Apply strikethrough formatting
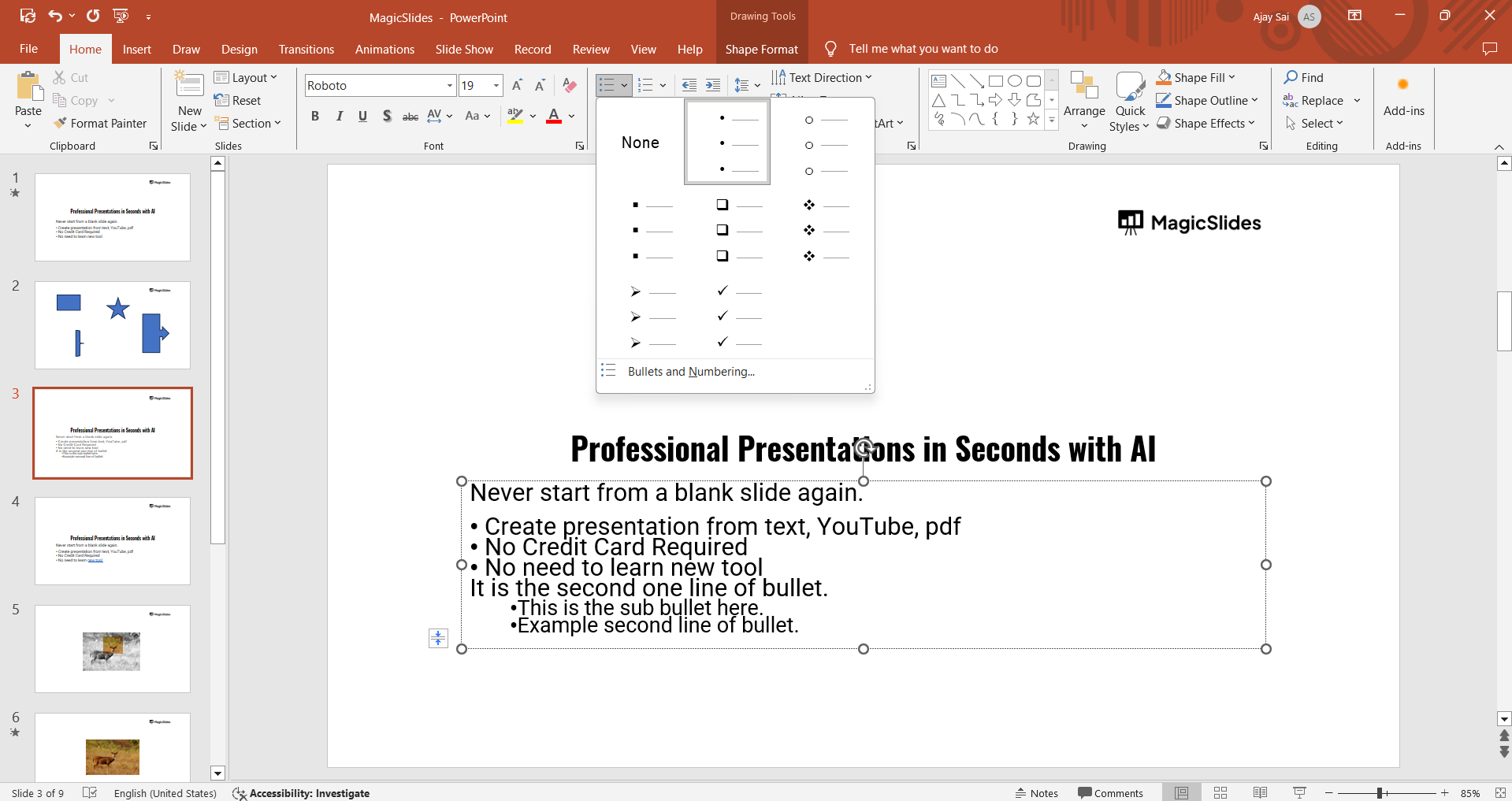This screenshot has height=801, width=1512. pos(411,116)
